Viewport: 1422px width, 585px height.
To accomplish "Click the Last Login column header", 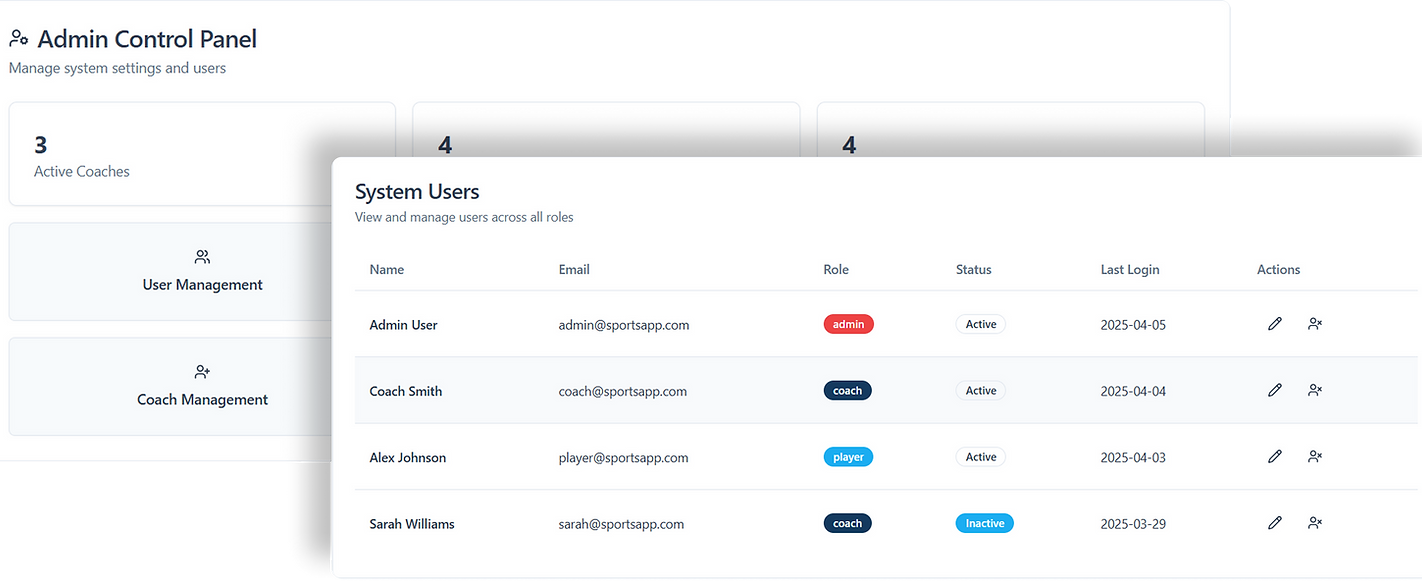I will tap(1129, 269).
